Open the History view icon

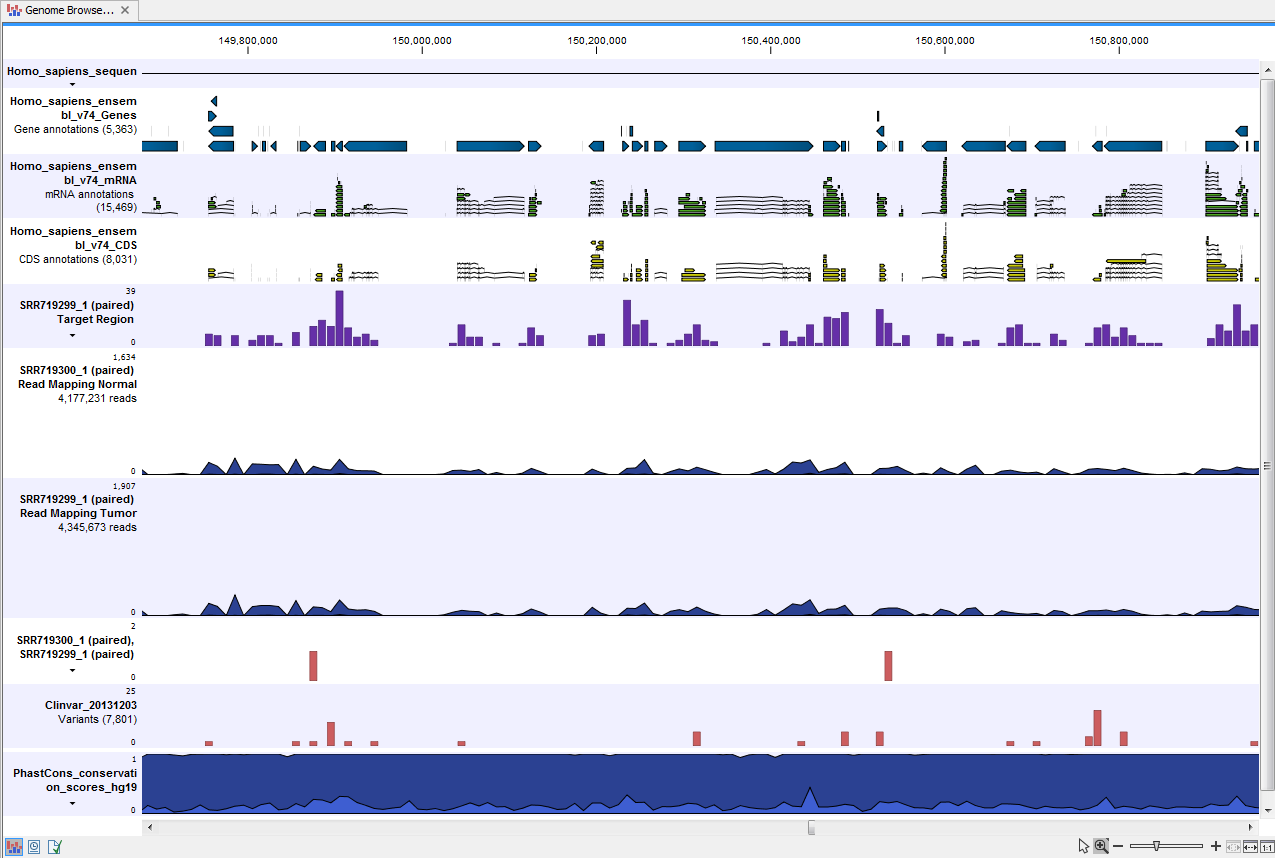[33, 848]
